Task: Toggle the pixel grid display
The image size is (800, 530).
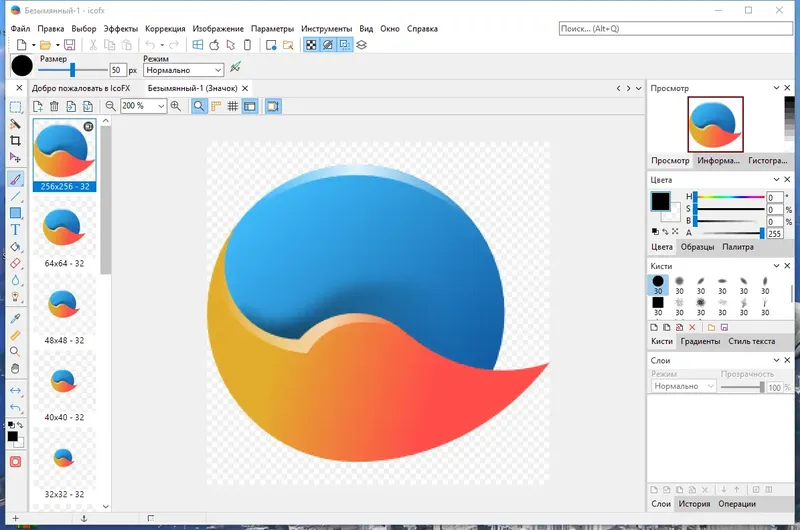Action: coord(232,106)
